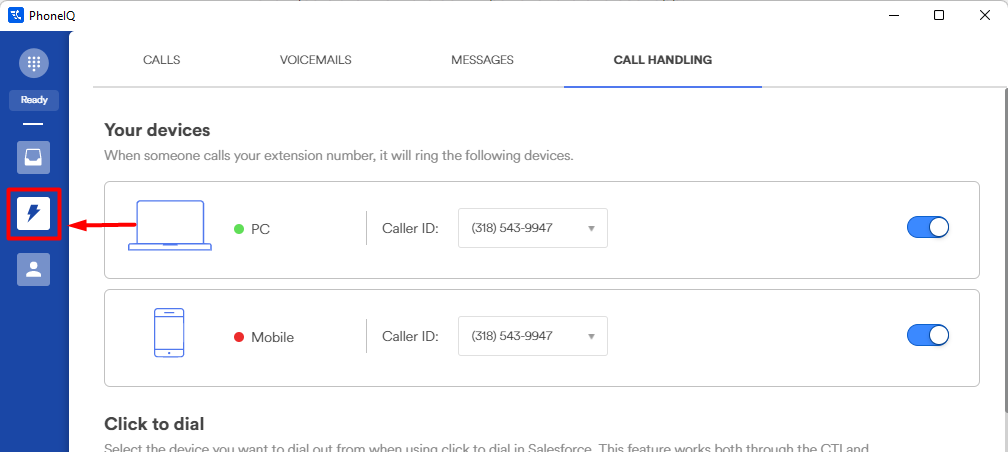Viewport: 1008px width, 452px height.
Task: Click the red Mobile status dot
Action: 239,337
